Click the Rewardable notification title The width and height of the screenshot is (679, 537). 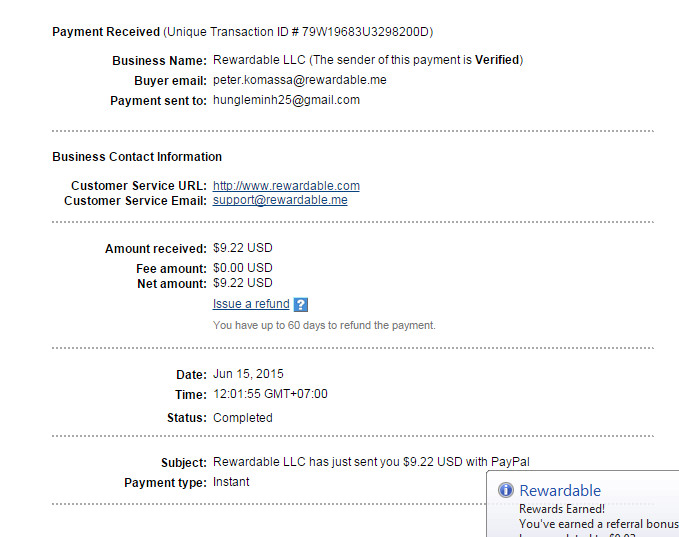(x=560, y=490)
